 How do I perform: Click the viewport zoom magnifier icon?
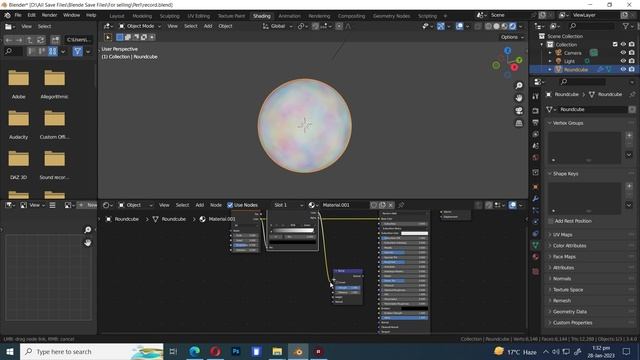tap(519, 85)
